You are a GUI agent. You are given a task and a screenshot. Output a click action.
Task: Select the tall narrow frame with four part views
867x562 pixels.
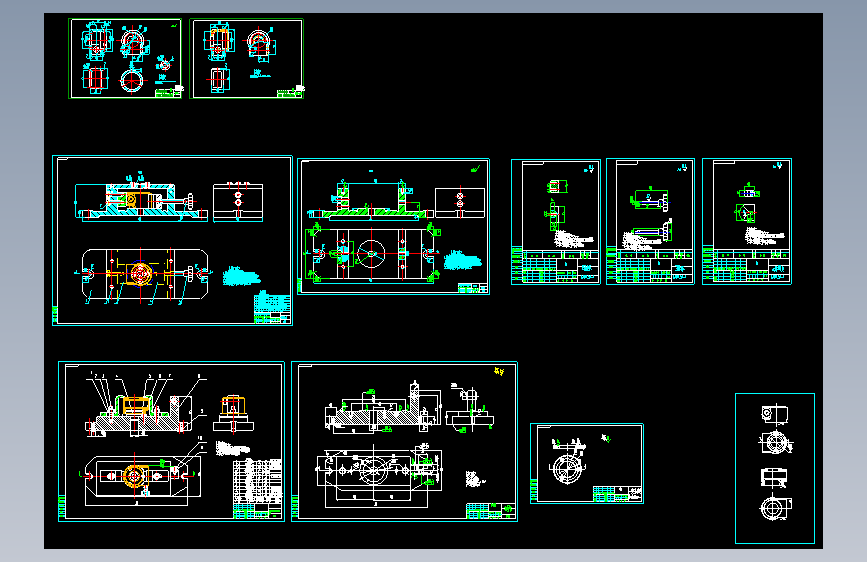coord(775,469)
